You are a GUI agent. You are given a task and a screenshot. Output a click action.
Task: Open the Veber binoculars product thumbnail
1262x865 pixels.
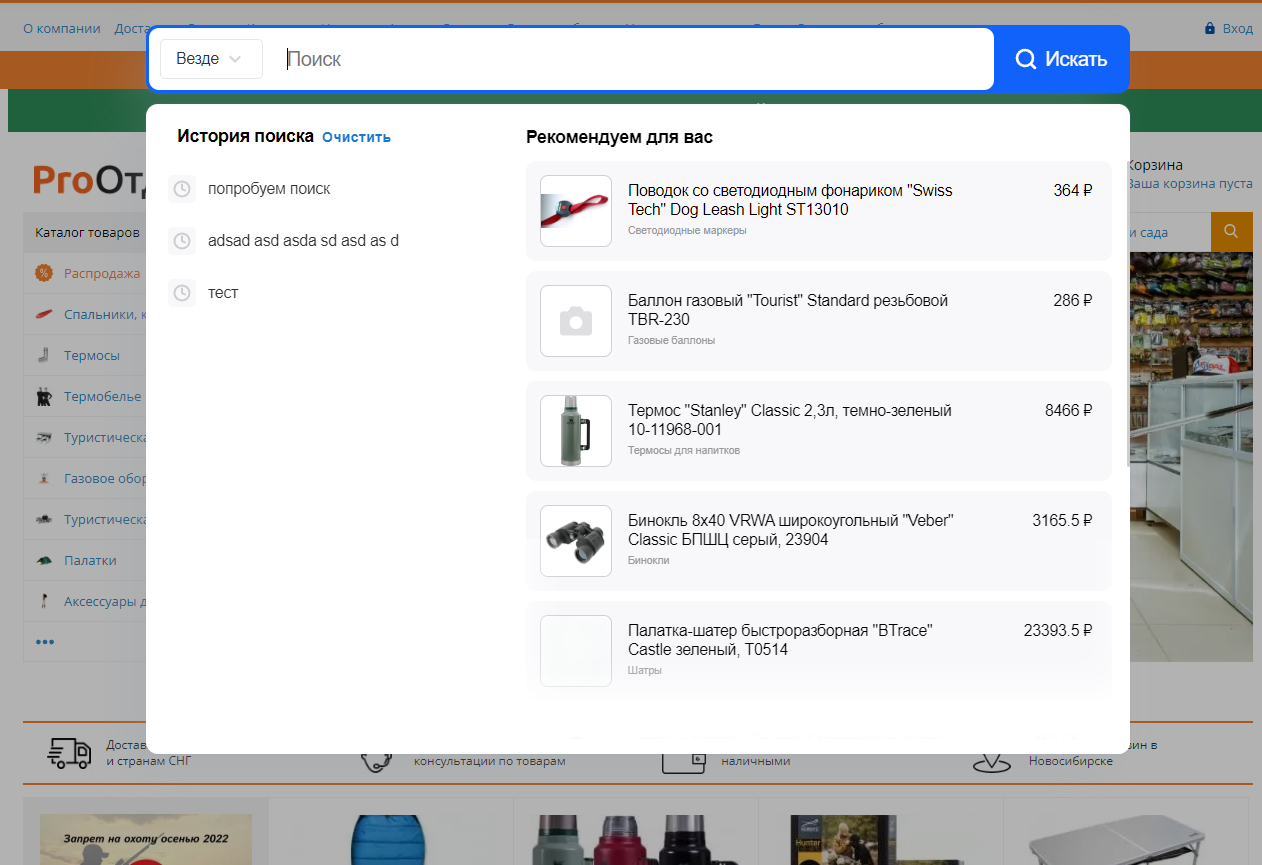tap(576, 541)
